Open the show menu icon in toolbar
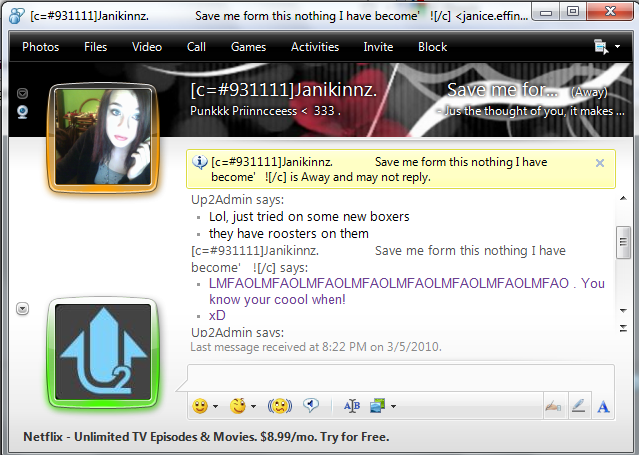The width and height of the screenshot is (639, 455). point(601,46)
